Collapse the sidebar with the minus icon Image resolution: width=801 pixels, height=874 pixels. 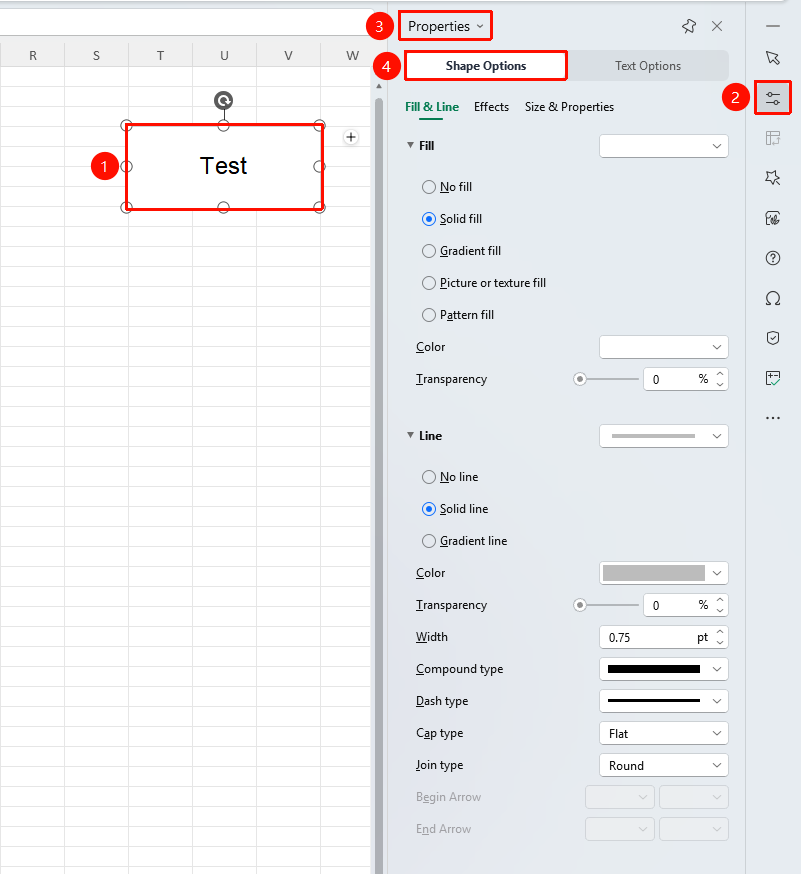point(773,26)
